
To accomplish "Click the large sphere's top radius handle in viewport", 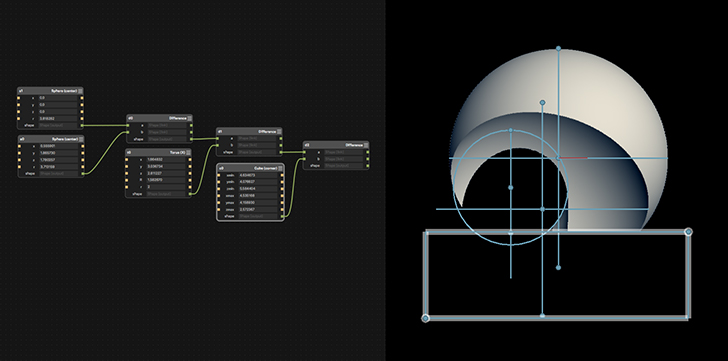I will pyautogui.click(x=558, y=48).
